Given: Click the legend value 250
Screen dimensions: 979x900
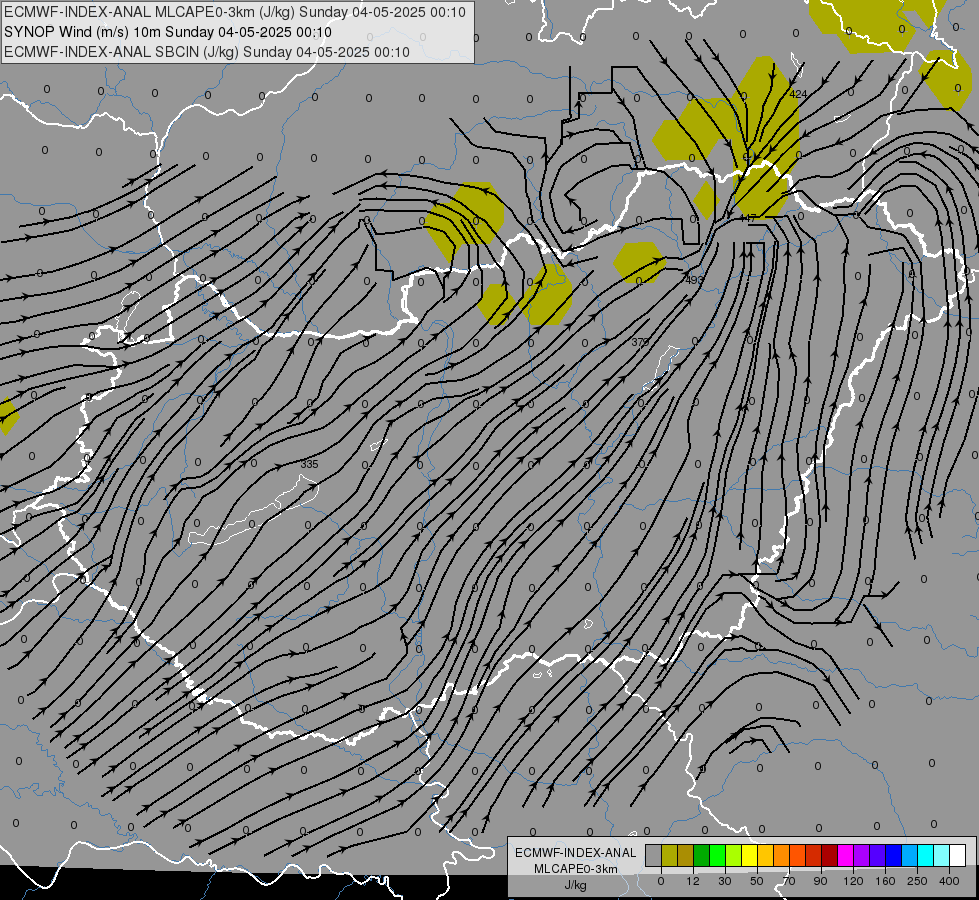Looking at the screenshot, I should (x=917, y=881).
